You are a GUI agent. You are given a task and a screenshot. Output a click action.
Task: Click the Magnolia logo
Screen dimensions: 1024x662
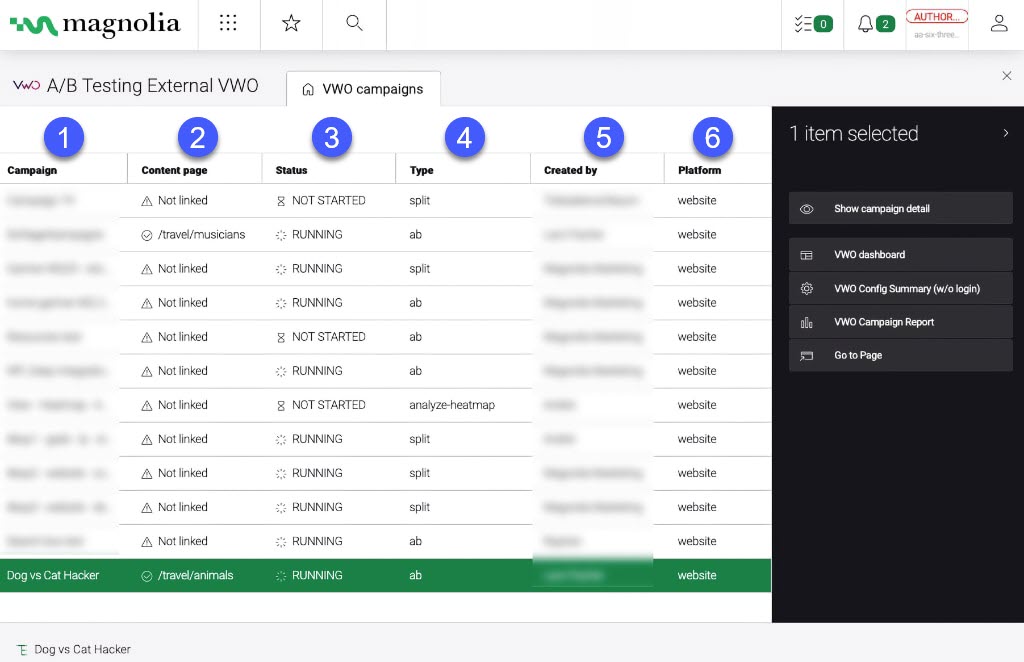(95, 25)
